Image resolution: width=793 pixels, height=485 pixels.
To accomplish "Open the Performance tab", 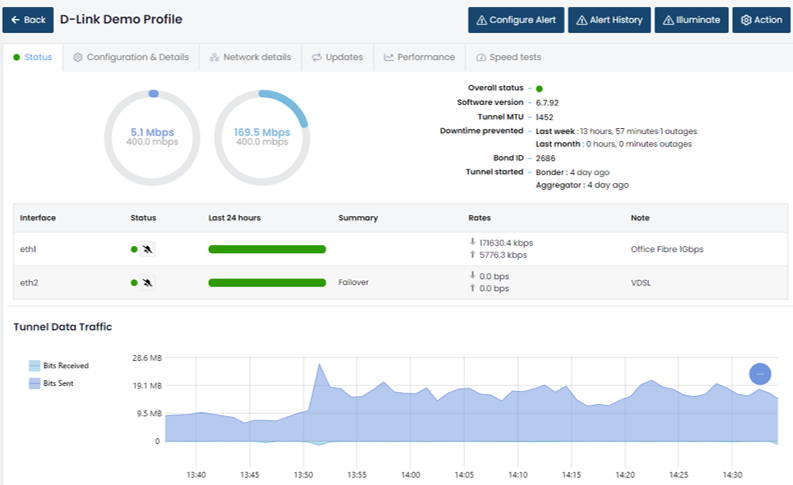I will pos(420,57).
